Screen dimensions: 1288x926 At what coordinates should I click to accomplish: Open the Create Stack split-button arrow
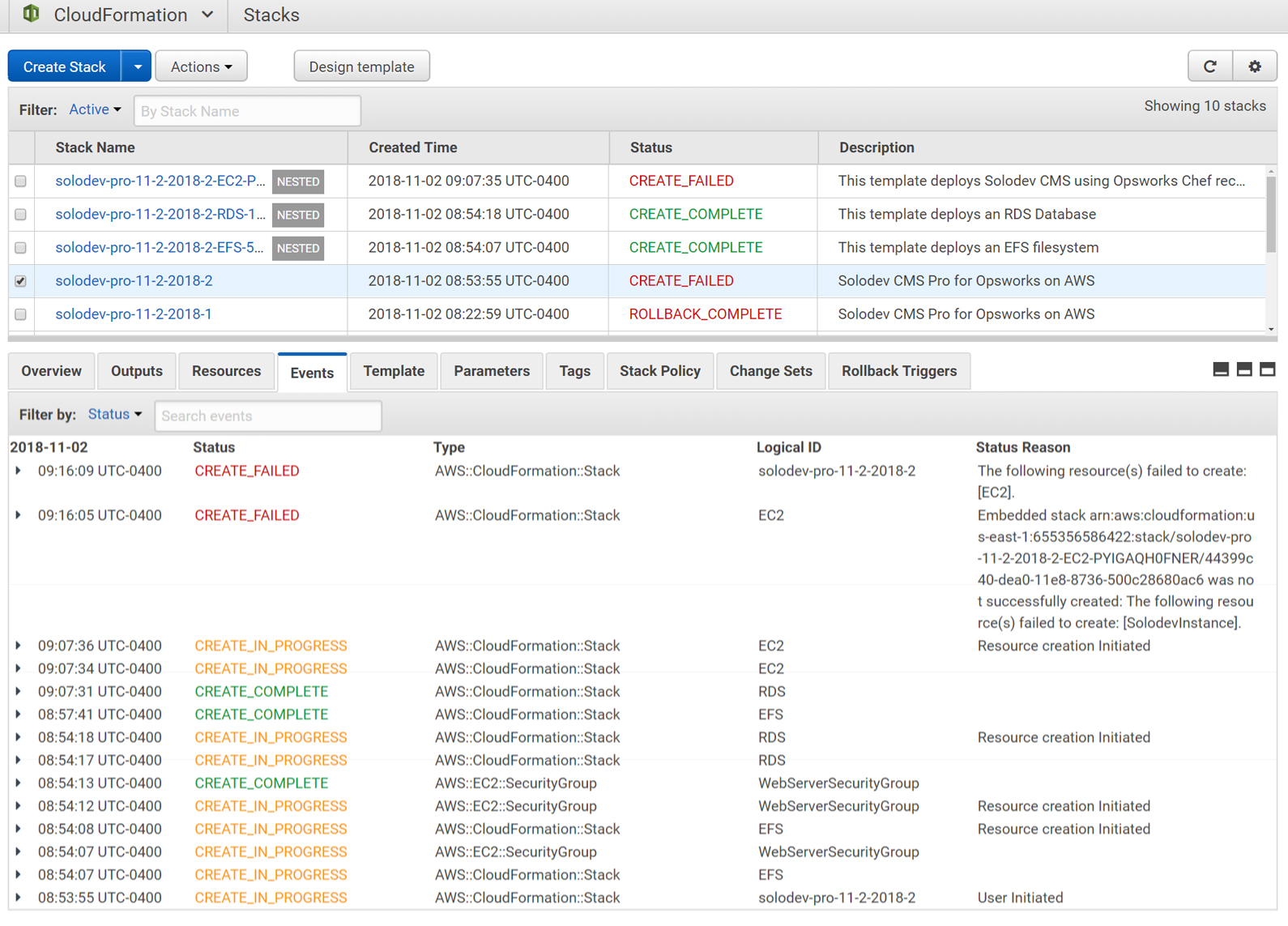[x=137, y=66]
